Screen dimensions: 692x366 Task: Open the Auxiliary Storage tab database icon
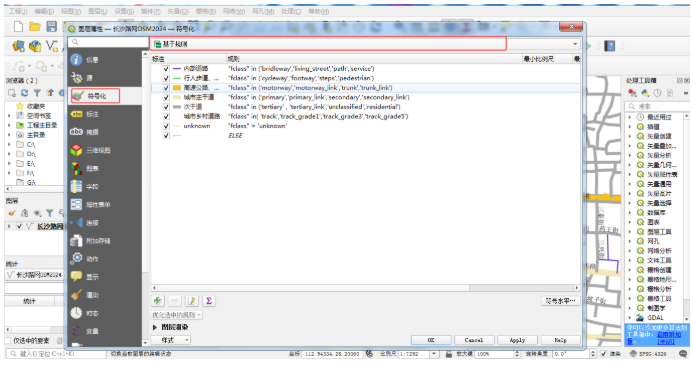[76, 241]
